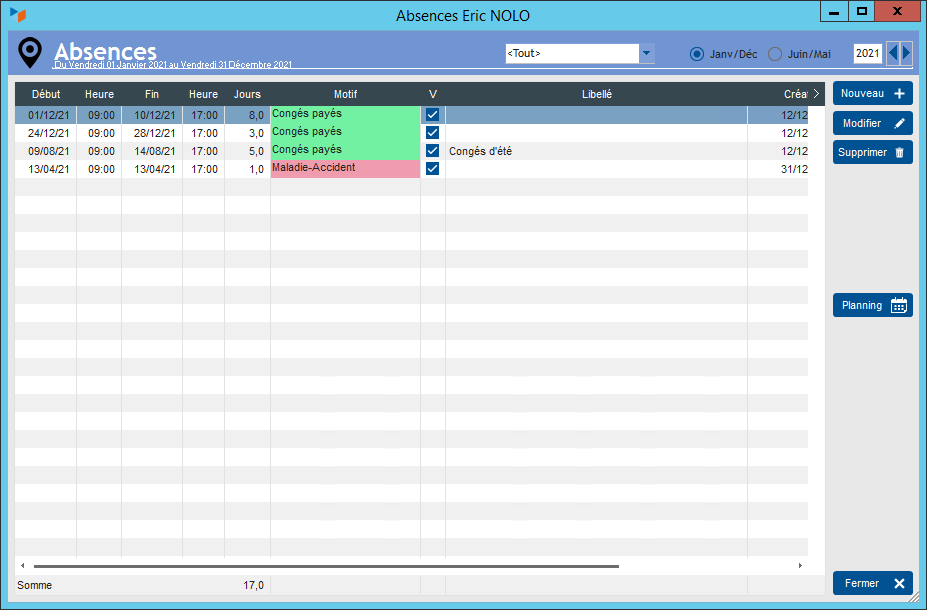Sort by the Motif column header

point(345,94)
